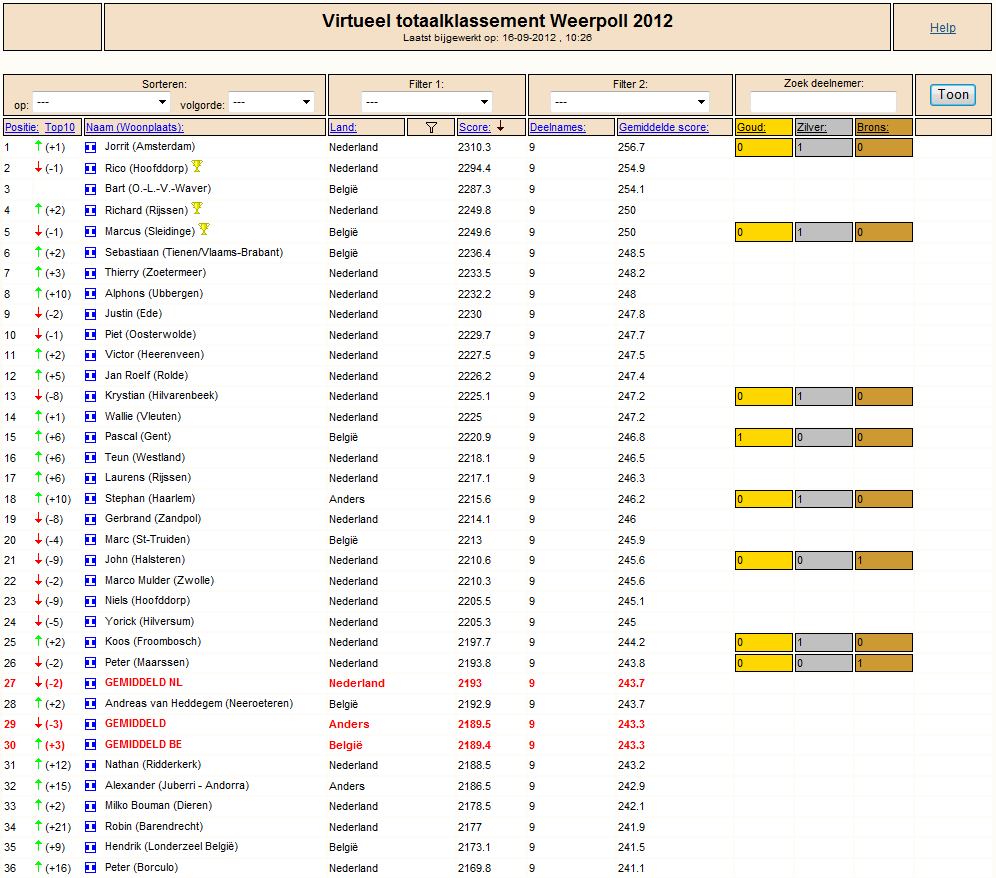Click name Milko Bouman (Dieren)
Screen dimensions: 996x878
pyautogui.click(x=158, y=805)
